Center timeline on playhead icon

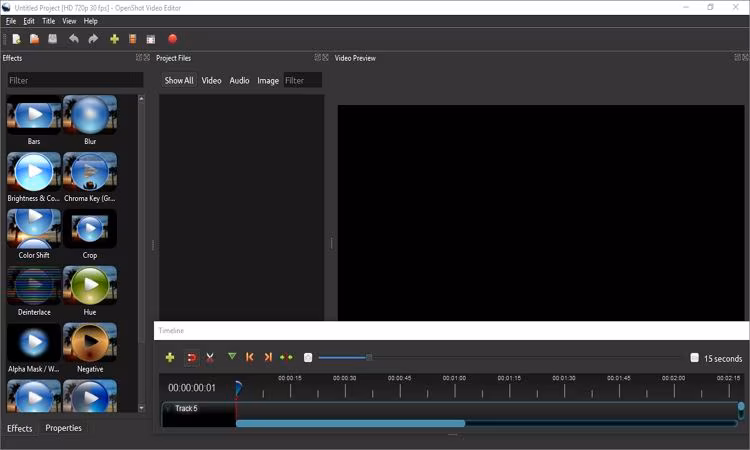(x=287, y=357)
